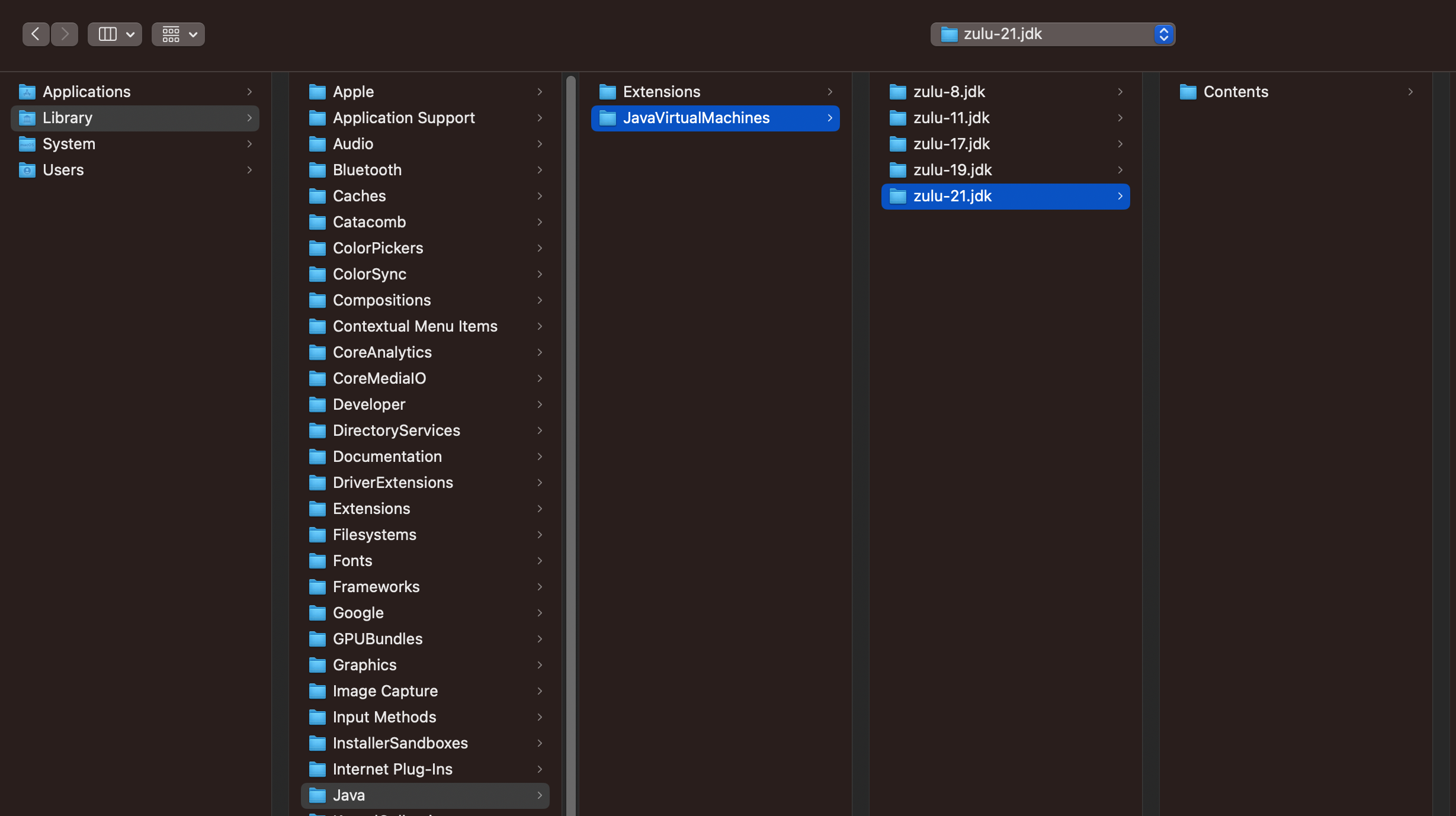Click the Users folder icon
Screen dimensions: 1456x816
coord(27,170)
